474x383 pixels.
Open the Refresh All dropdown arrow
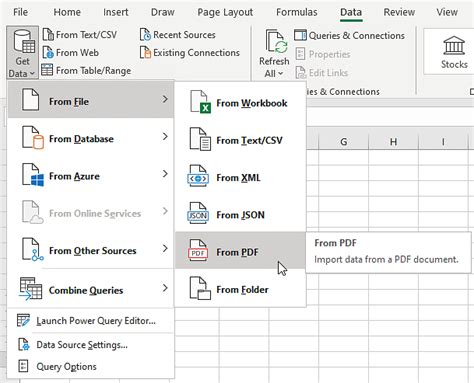point(280,73)
